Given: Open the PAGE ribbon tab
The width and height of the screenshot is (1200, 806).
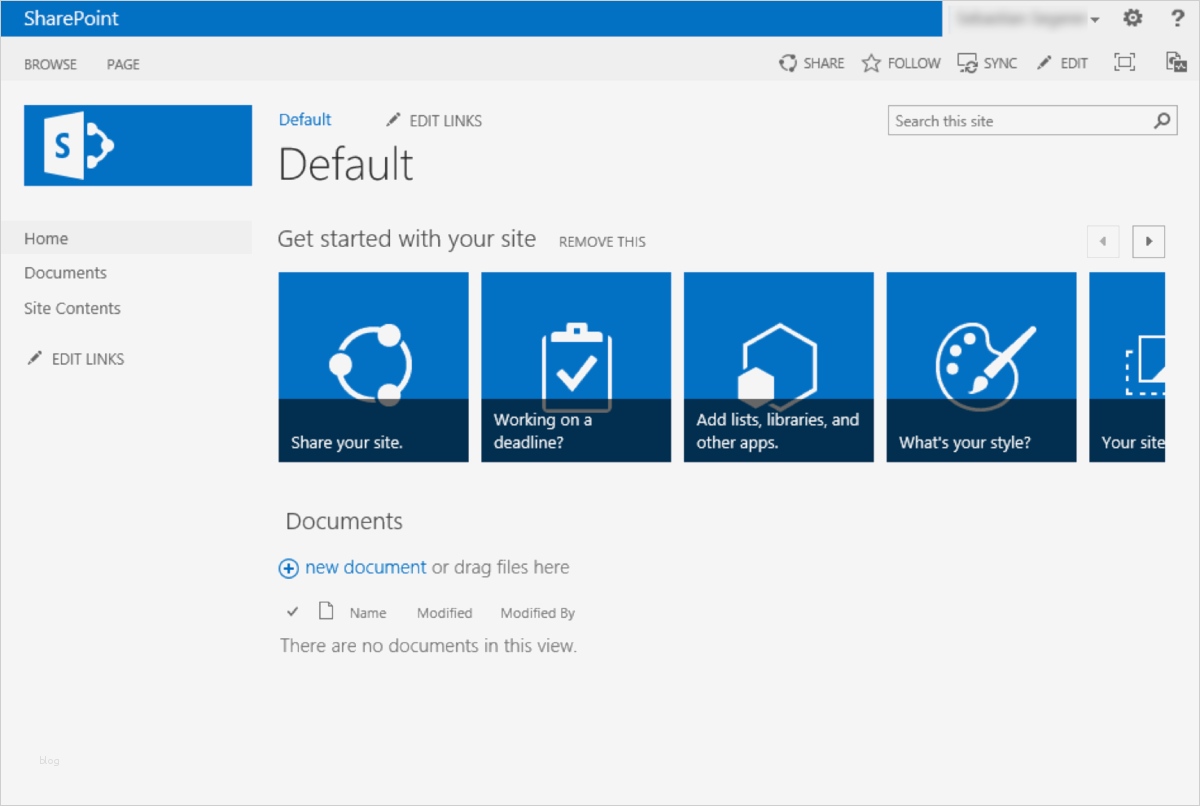Looking at the screenshot, I should coord(123,64).
